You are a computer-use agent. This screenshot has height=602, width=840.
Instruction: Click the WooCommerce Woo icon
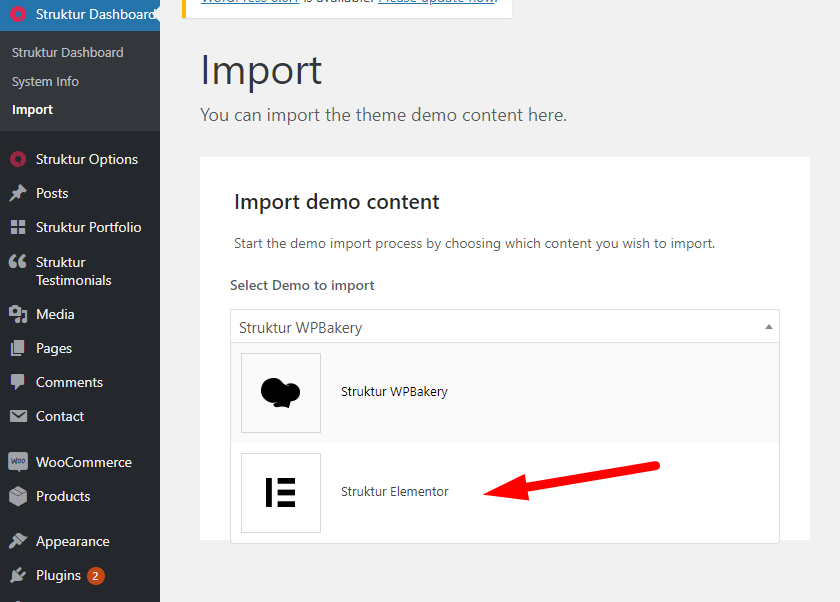[18, 462]
